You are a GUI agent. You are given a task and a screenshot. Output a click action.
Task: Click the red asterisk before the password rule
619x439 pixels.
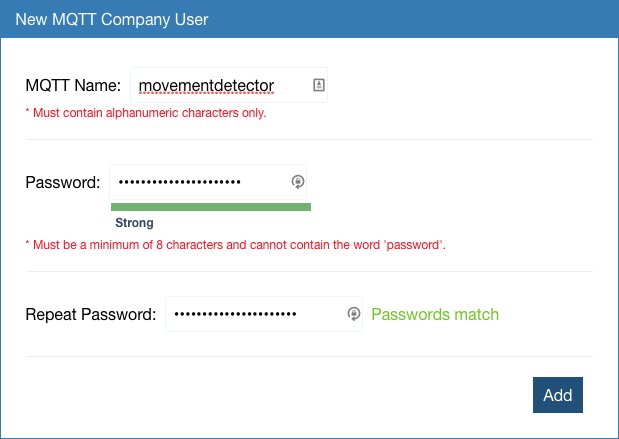pos(28,244)
